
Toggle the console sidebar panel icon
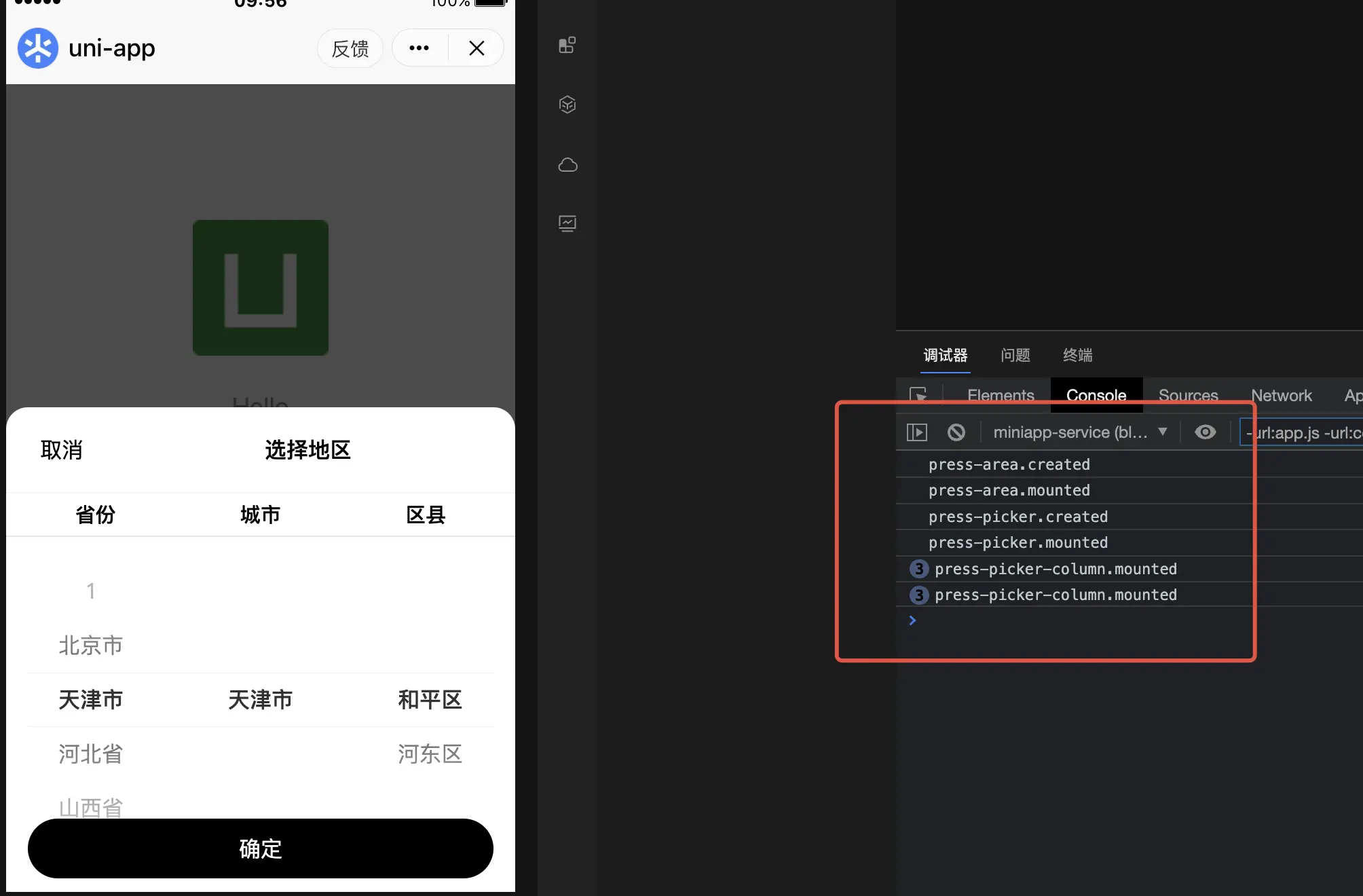click(916, 432)
